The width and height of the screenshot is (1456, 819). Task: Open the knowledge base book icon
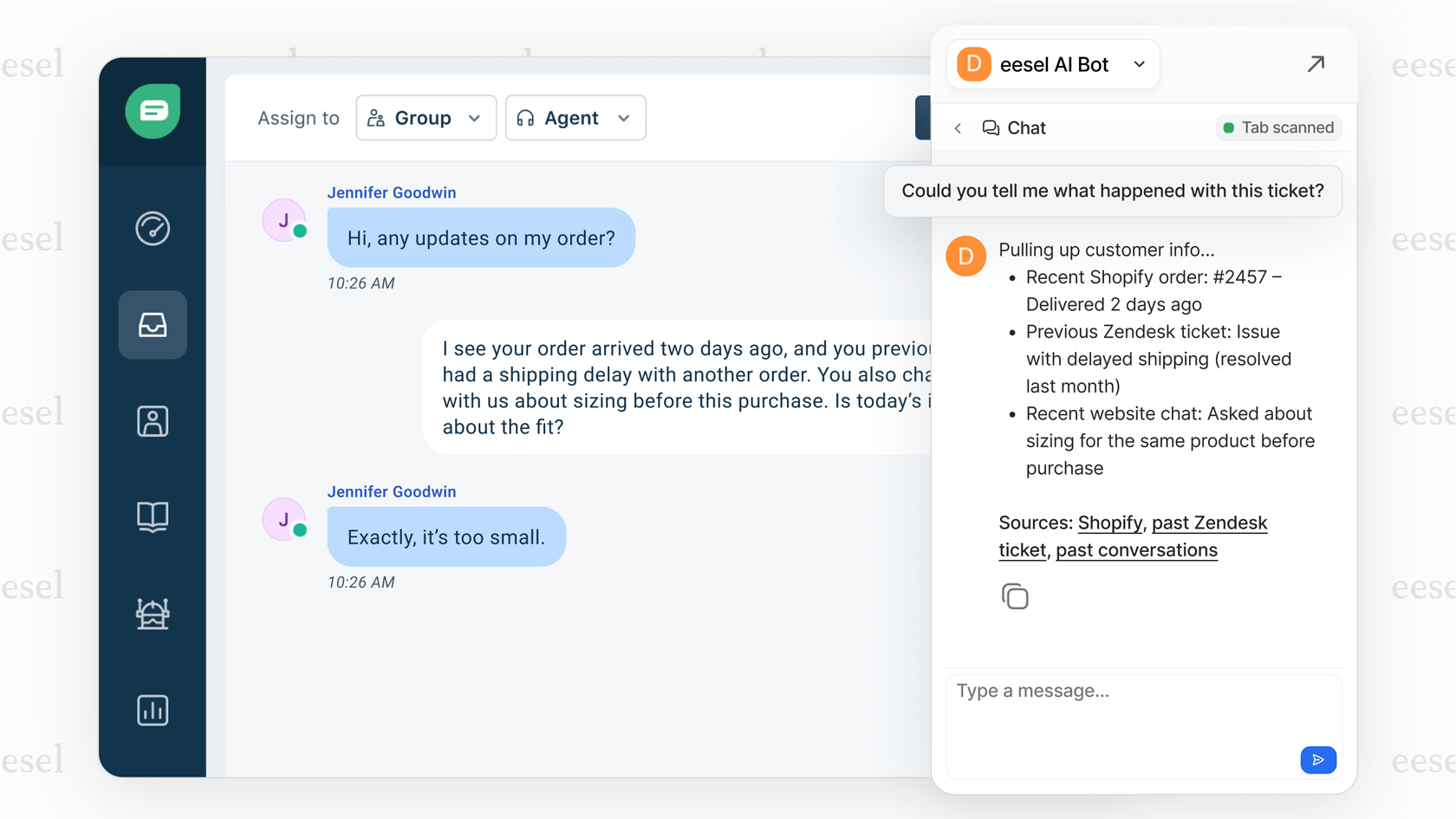[x=153, y=517]
